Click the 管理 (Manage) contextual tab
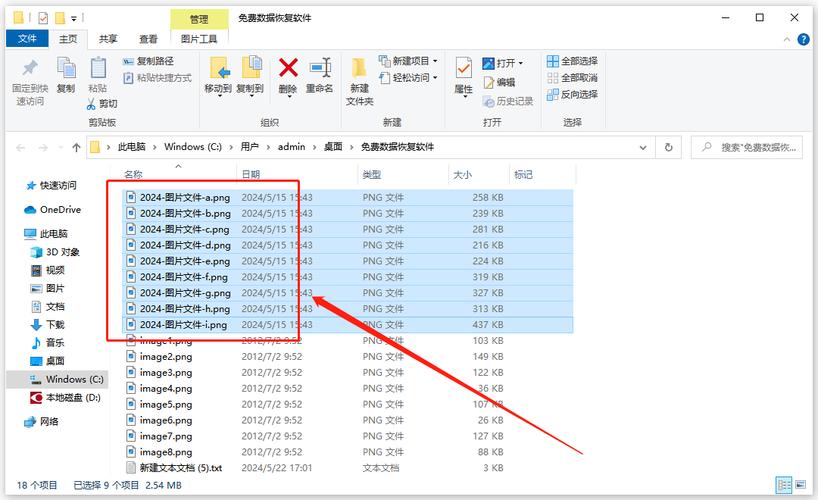 pos(199,19)
